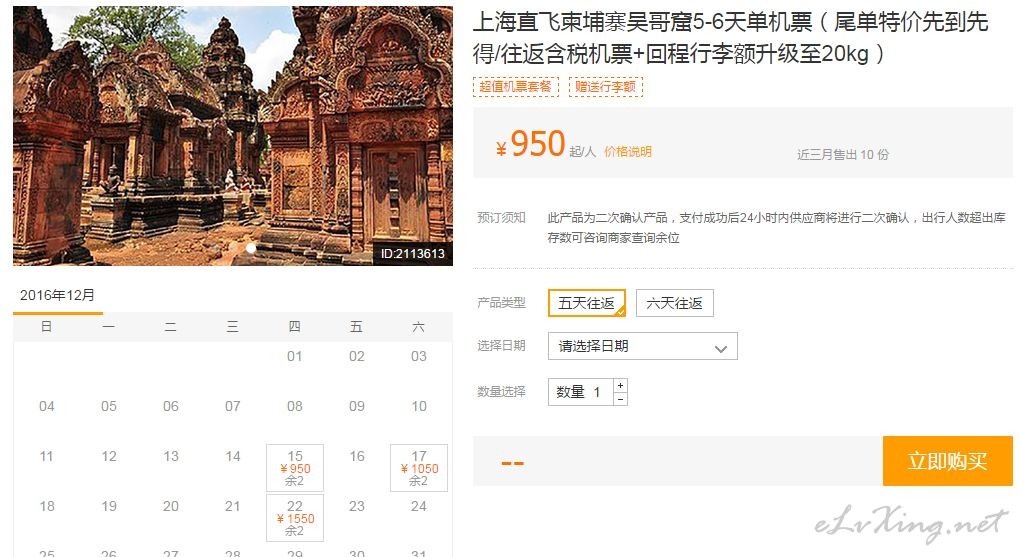Click calendar date 20
This screenshot has height=557, width=1019.
[x=171, y=506]
